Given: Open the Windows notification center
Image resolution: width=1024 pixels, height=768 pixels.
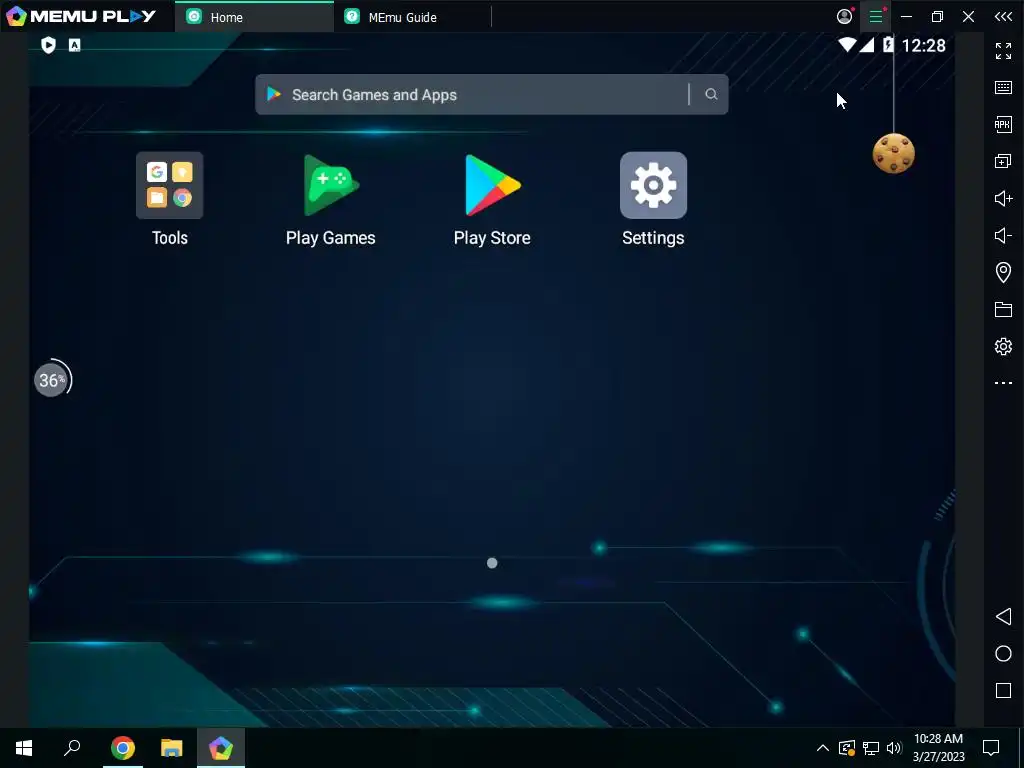Looking at the screenshot, I should click(991, 748).
